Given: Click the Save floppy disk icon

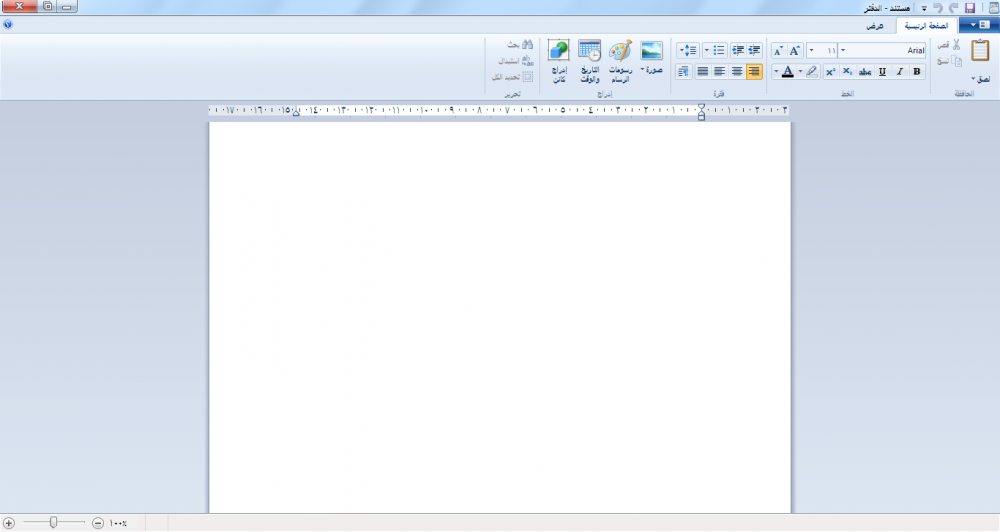Looking at the screenshot, I should coord(969,7).
